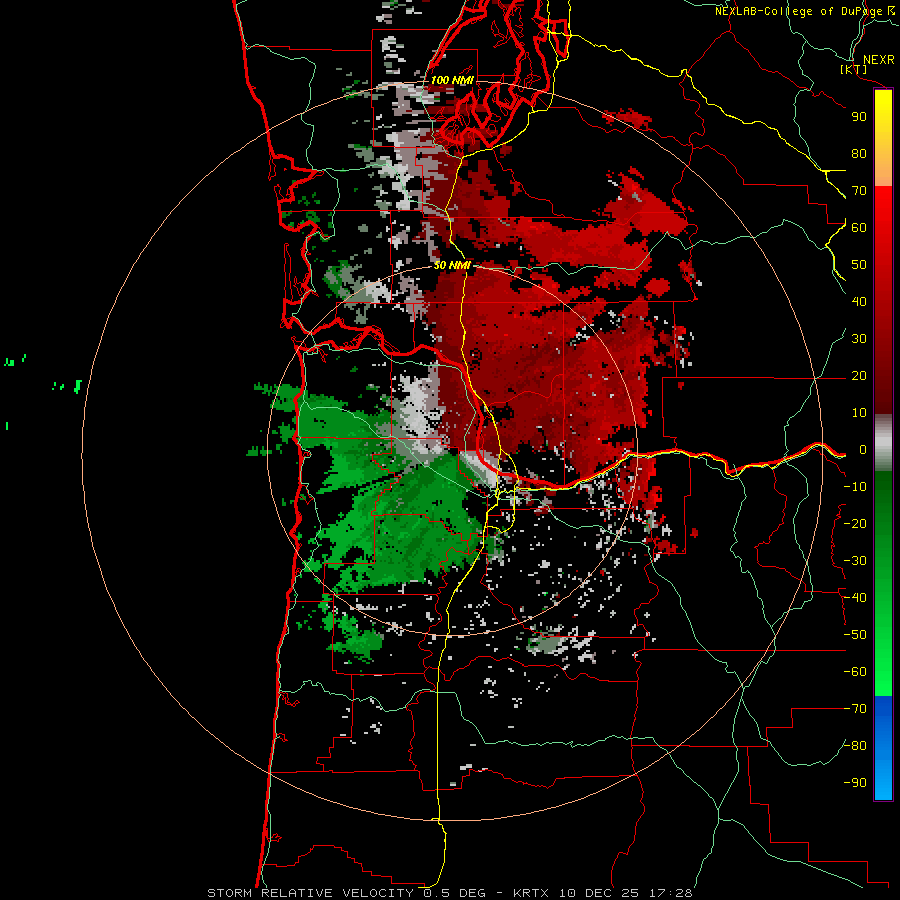Click the -90 value on the velocity scale
Viewport: 900px width, 900px height.
click(x=855, y=783)
